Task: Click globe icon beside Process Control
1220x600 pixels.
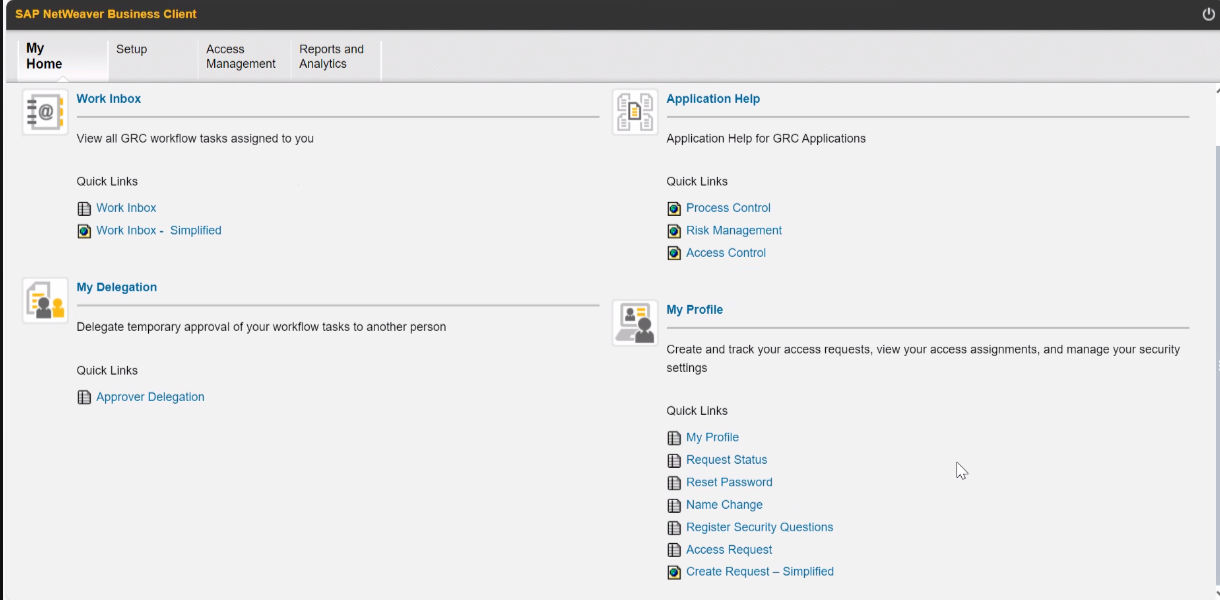Action: click(674, 209)
